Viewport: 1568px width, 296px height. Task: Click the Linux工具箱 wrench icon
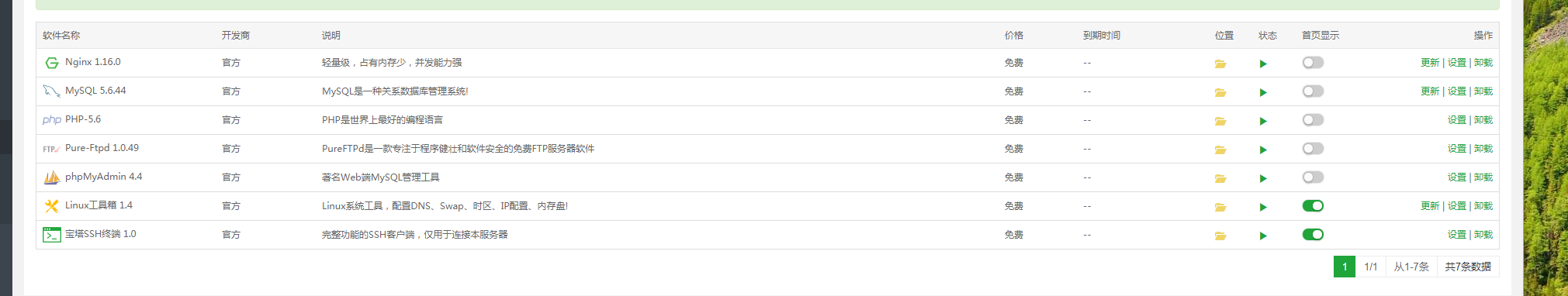click(x=51, y=206)
